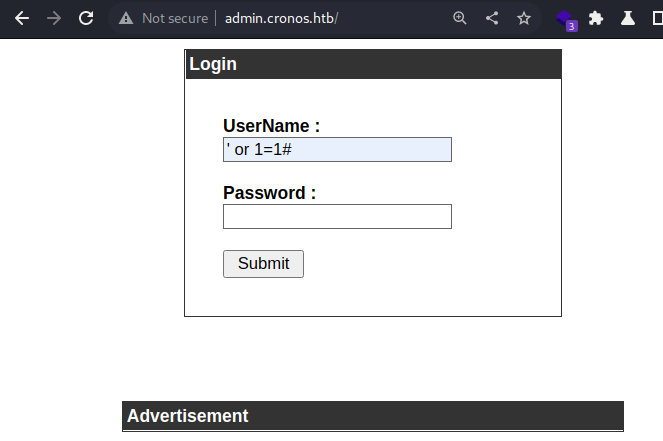Open the Extensions puzzle piece menu
The width and height of the screenshot is (663, 441).
tap(596, 18)
